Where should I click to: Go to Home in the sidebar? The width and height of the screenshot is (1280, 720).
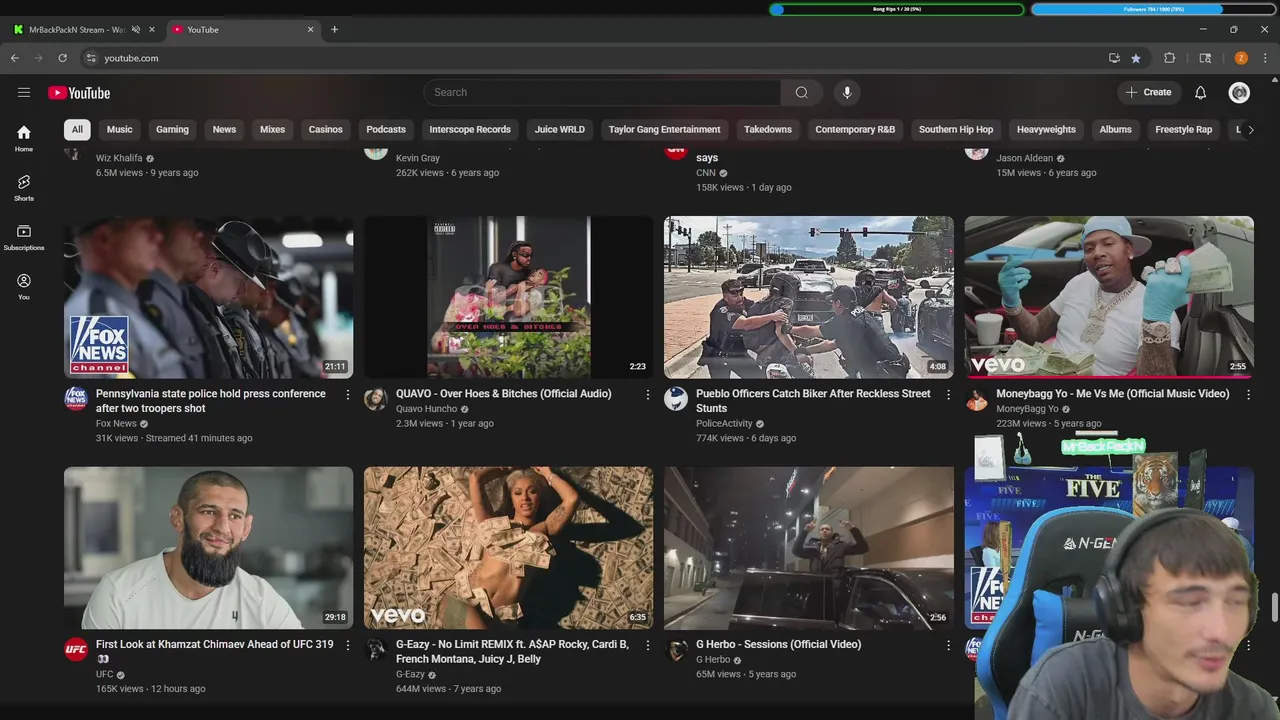click(x=24, y=138)
